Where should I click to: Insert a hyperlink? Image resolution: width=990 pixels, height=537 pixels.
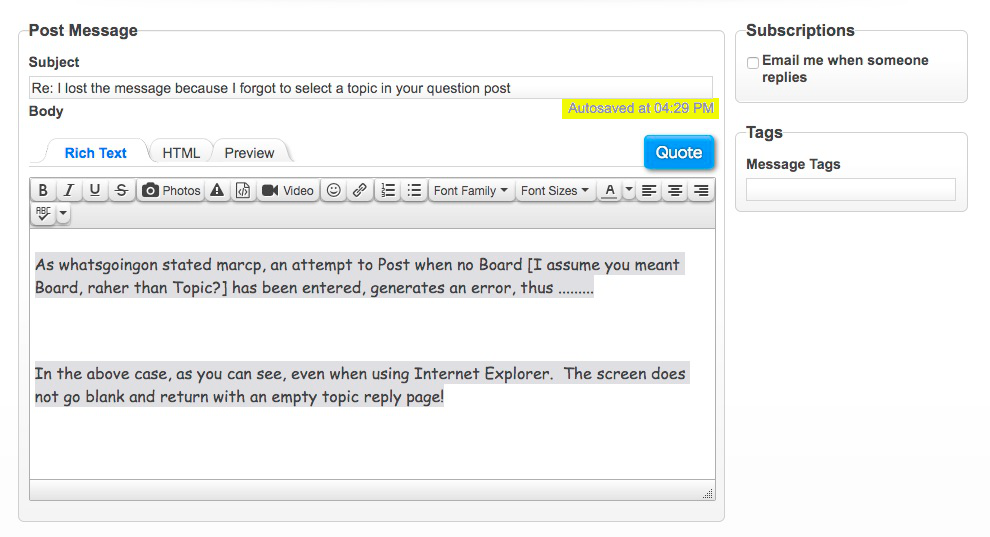point(360,190)
